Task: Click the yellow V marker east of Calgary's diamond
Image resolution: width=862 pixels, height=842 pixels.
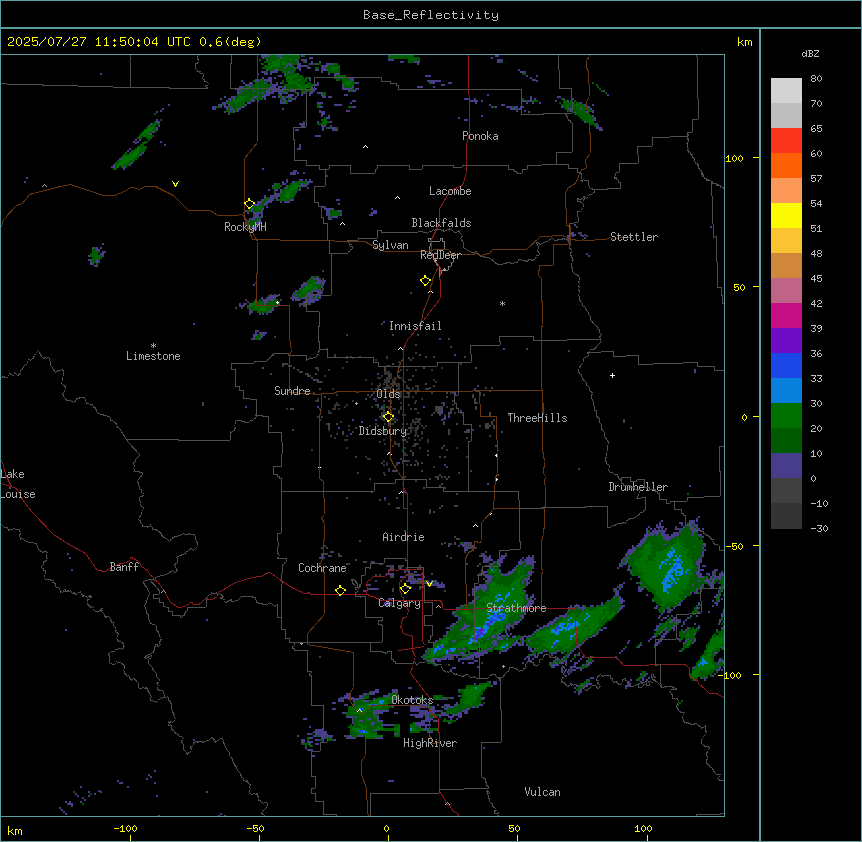Action: click(x=429, y=584)
